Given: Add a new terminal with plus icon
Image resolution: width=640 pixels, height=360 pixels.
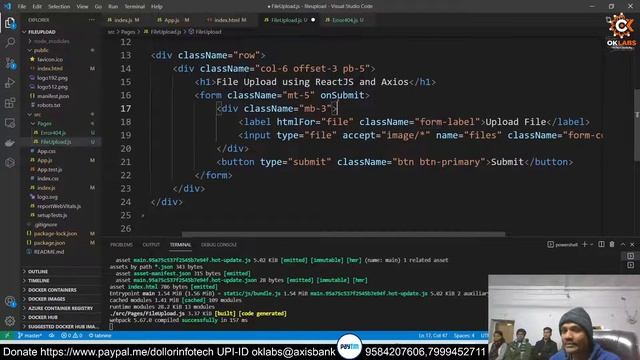Looking at the screenshot, I should point(584,244).
